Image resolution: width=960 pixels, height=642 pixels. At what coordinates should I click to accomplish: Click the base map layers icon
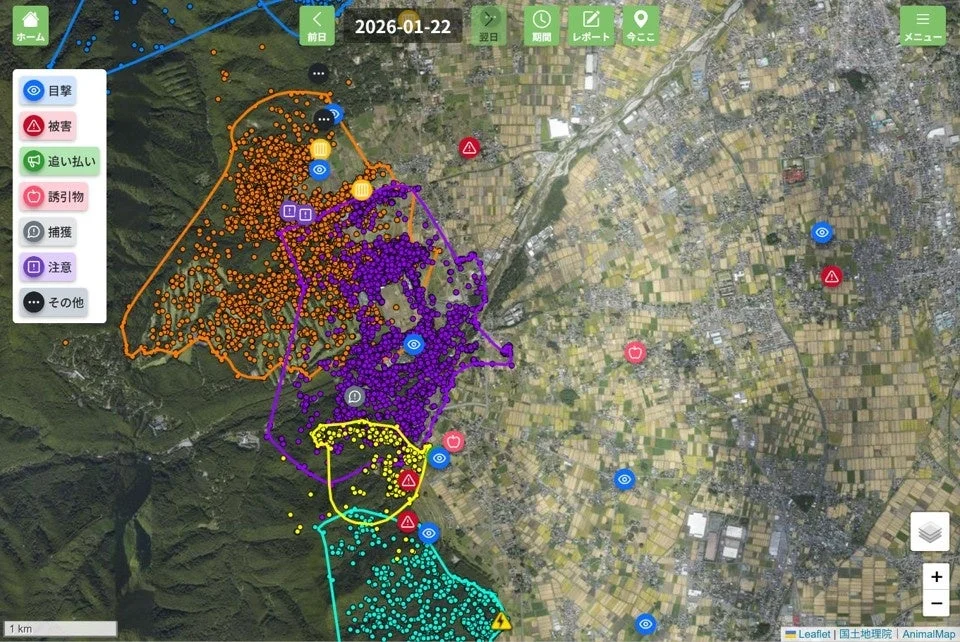(928, 531)
